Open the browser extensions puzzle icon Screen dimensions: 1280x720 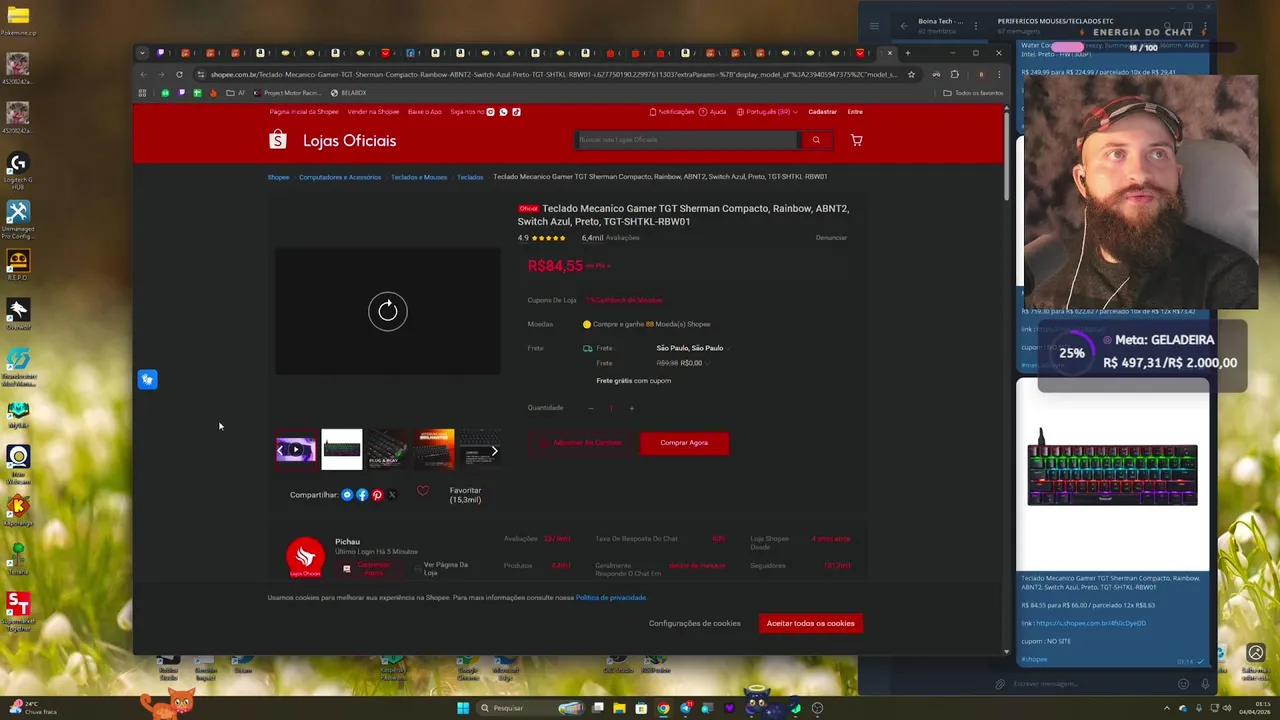click(x=954, y=74)
